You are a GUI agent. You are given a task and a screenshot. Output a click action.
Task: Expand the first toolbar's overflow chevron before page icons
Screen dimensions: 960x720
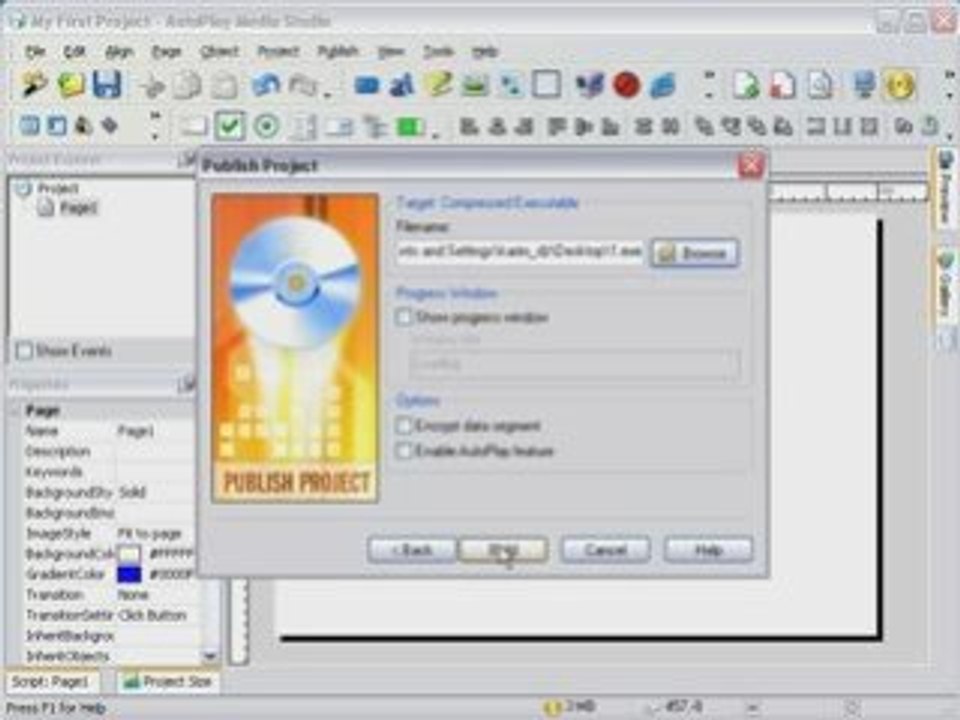point(709,84)
